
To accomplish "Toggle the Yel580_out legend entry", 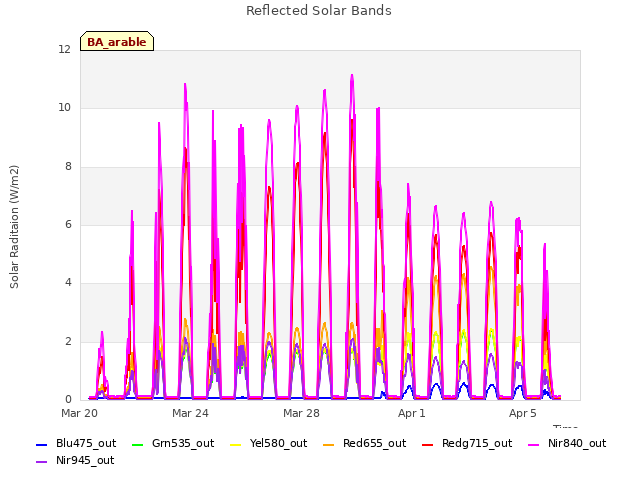I will [269, 443].
